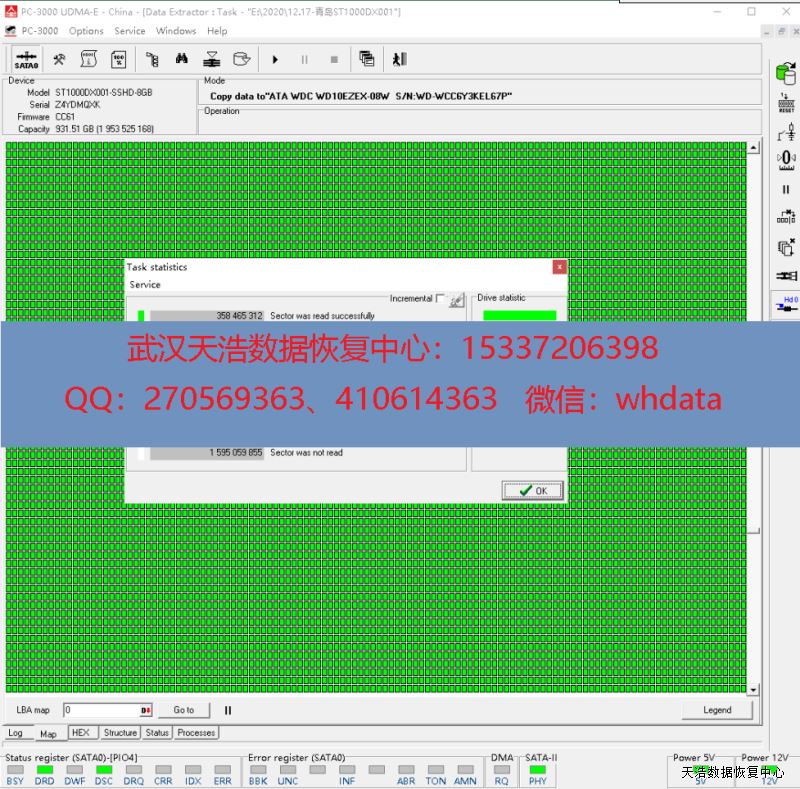Click the Go to button

(184, 710)
